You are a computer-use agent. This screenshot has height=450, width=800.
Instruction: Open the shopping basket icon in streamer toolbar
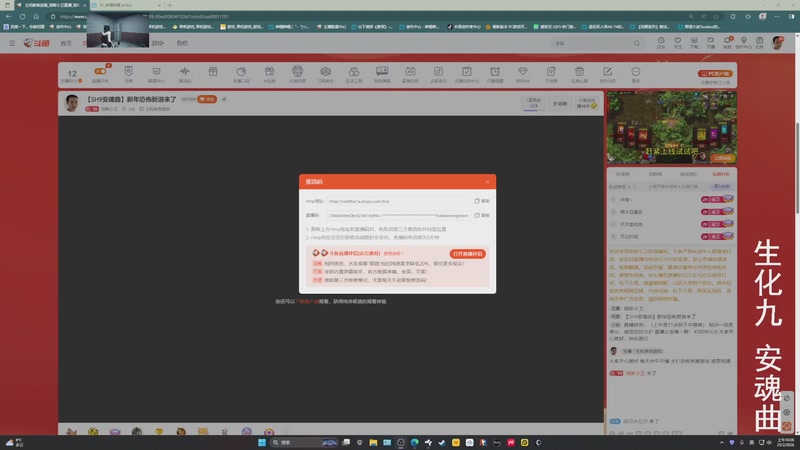click(x=579, y=71)
